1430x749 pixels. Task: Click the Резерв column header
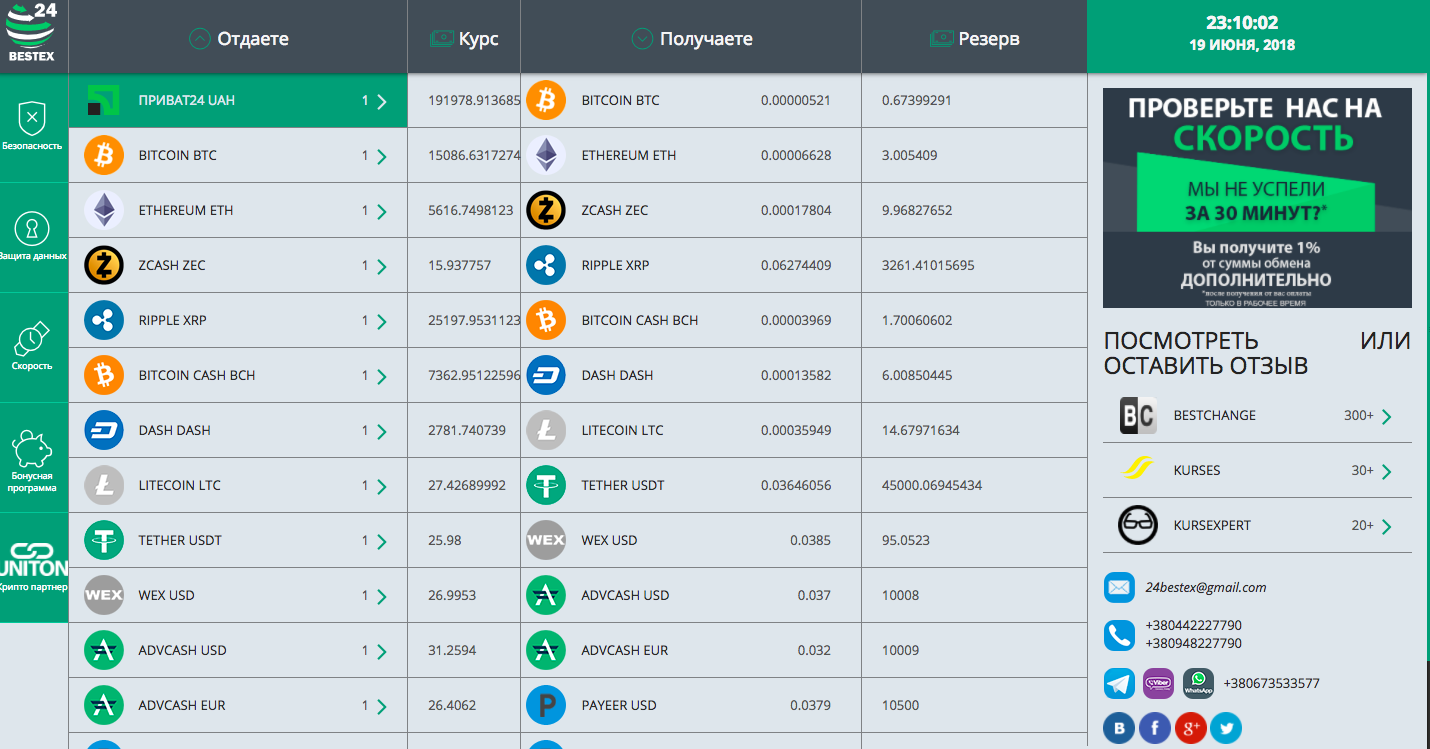pos(974,39)
